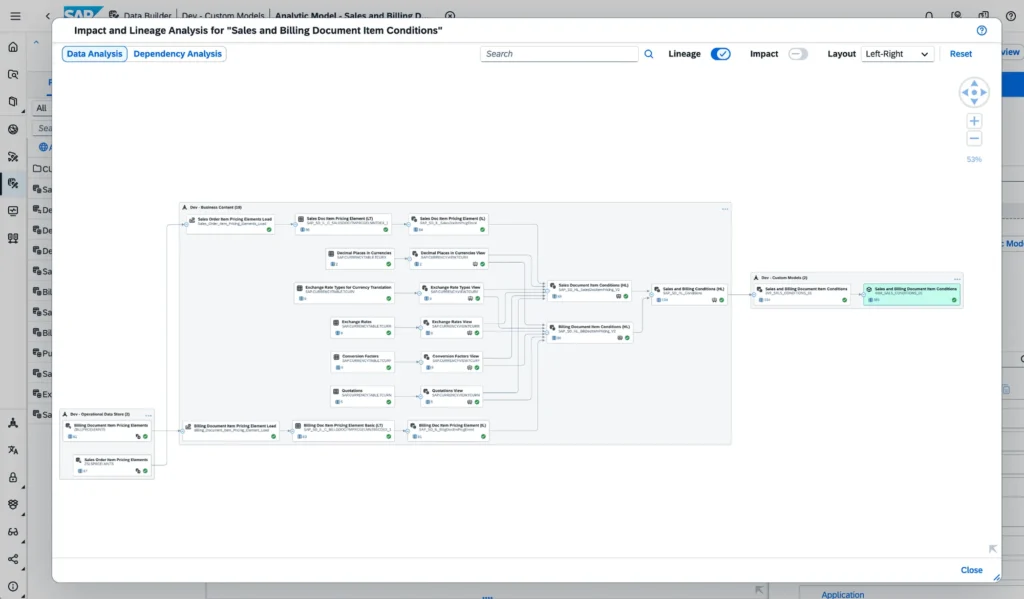
Task: Open the security lock sidebar icon
Action: [x=13, y=478]
